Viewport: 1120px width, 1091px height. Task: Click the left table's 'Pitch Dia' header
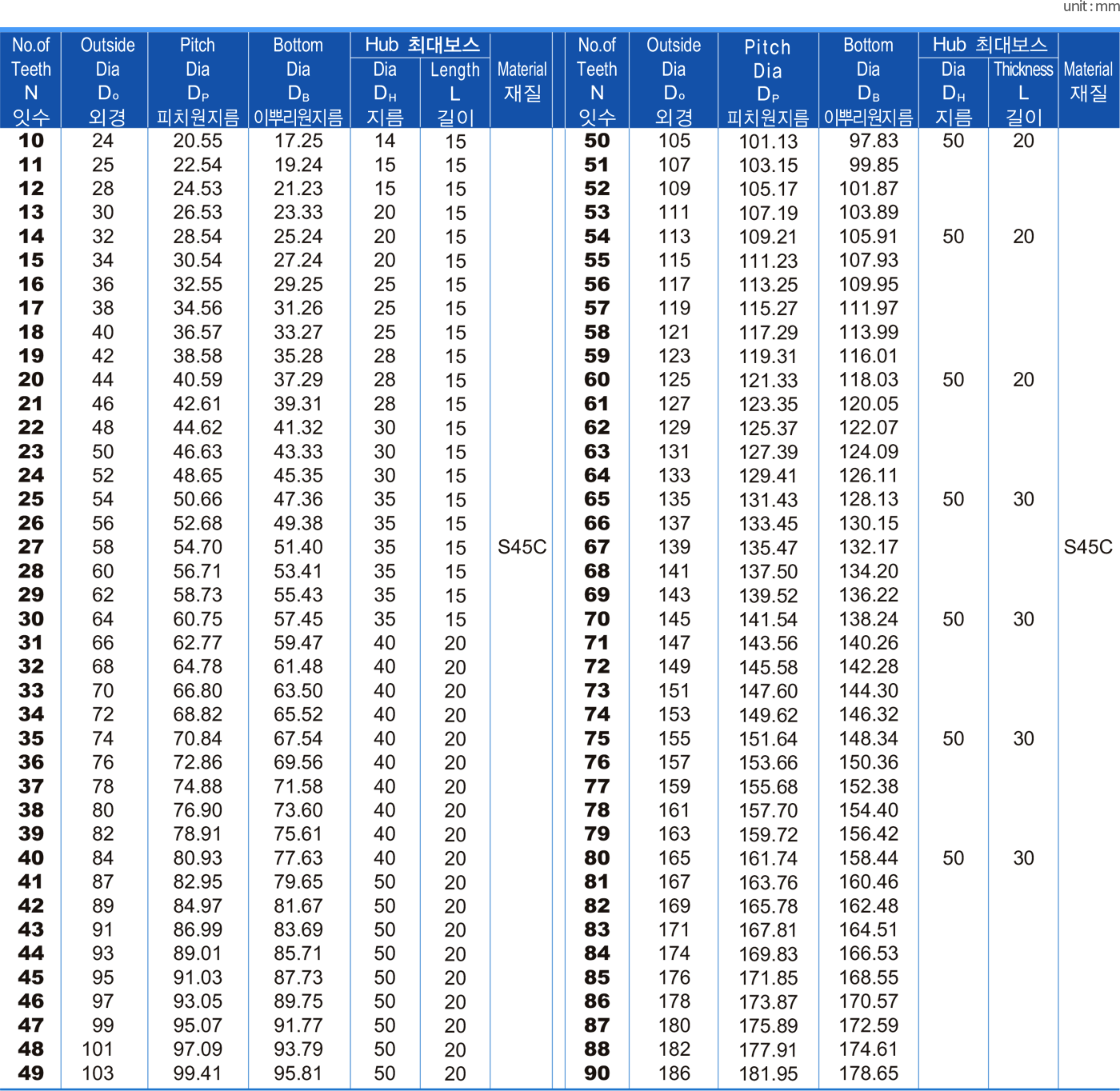click(198, 81)
